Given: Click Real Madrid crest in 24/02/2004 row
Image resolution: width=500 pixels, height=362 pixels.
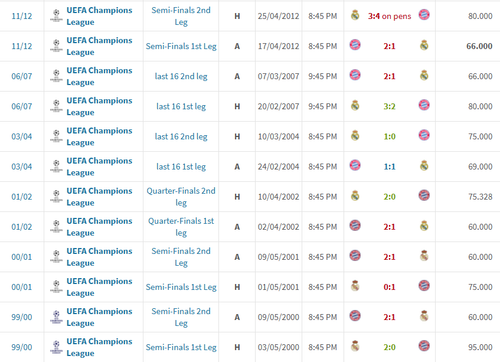Looking at the screenshot, I should [424, 166].
